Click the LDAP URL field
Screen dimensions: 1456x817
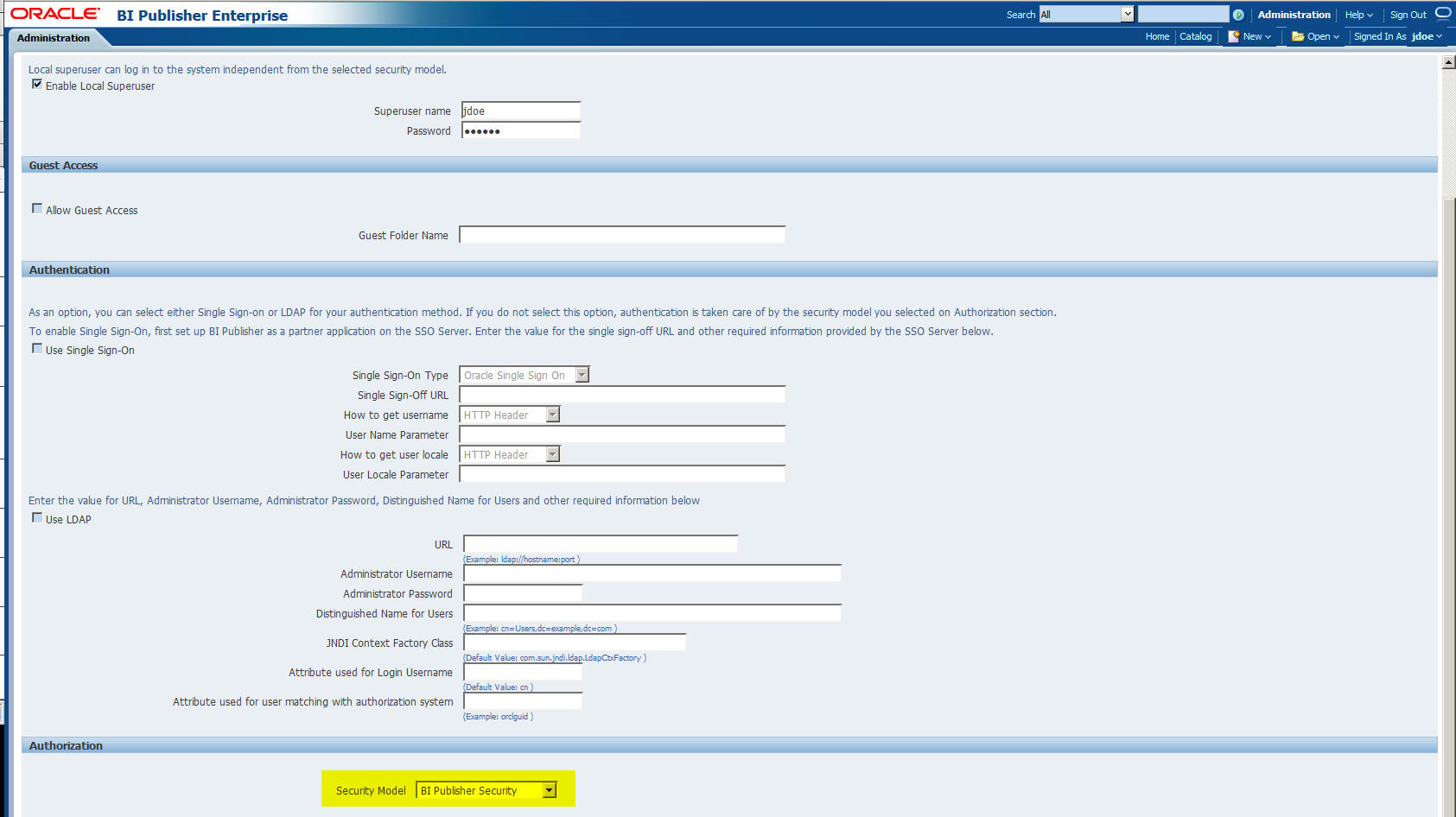(x=601, y=544)
